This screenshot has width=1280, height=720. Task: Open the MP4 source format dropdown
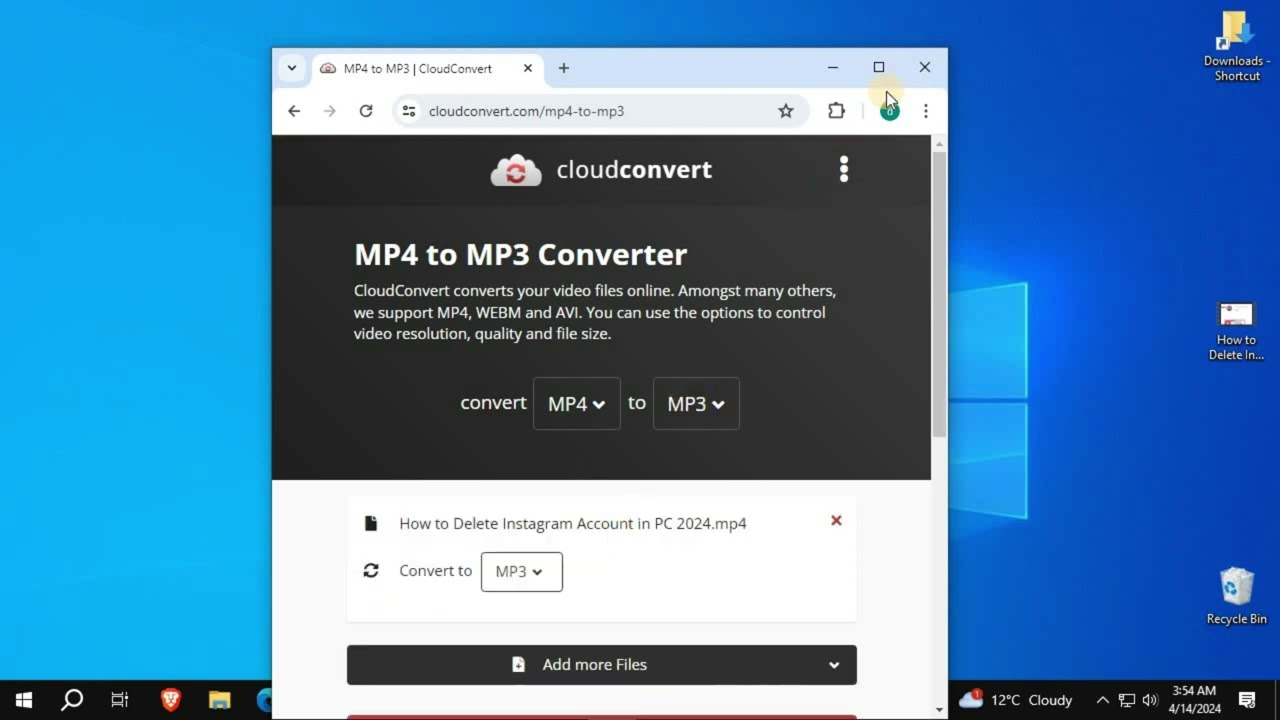point(577,403)
